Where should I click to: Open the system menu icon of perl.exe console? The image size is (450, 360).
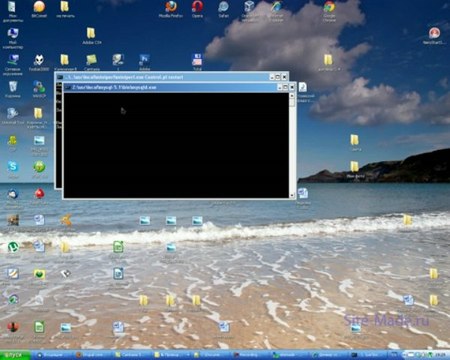(x=60, y=77)
